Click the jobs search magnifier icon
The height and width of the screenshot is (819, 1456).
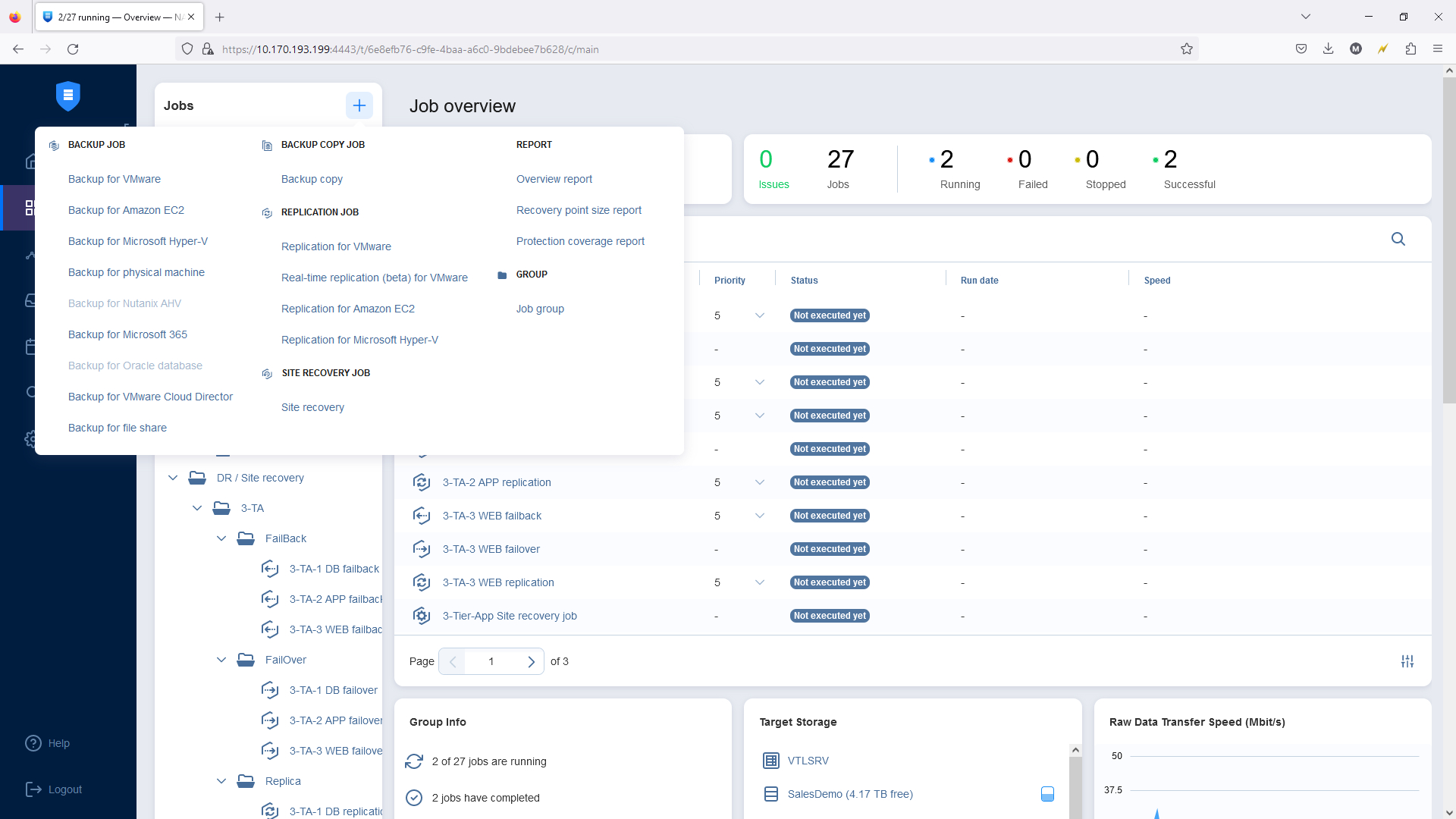click(x=1398, y=239)
